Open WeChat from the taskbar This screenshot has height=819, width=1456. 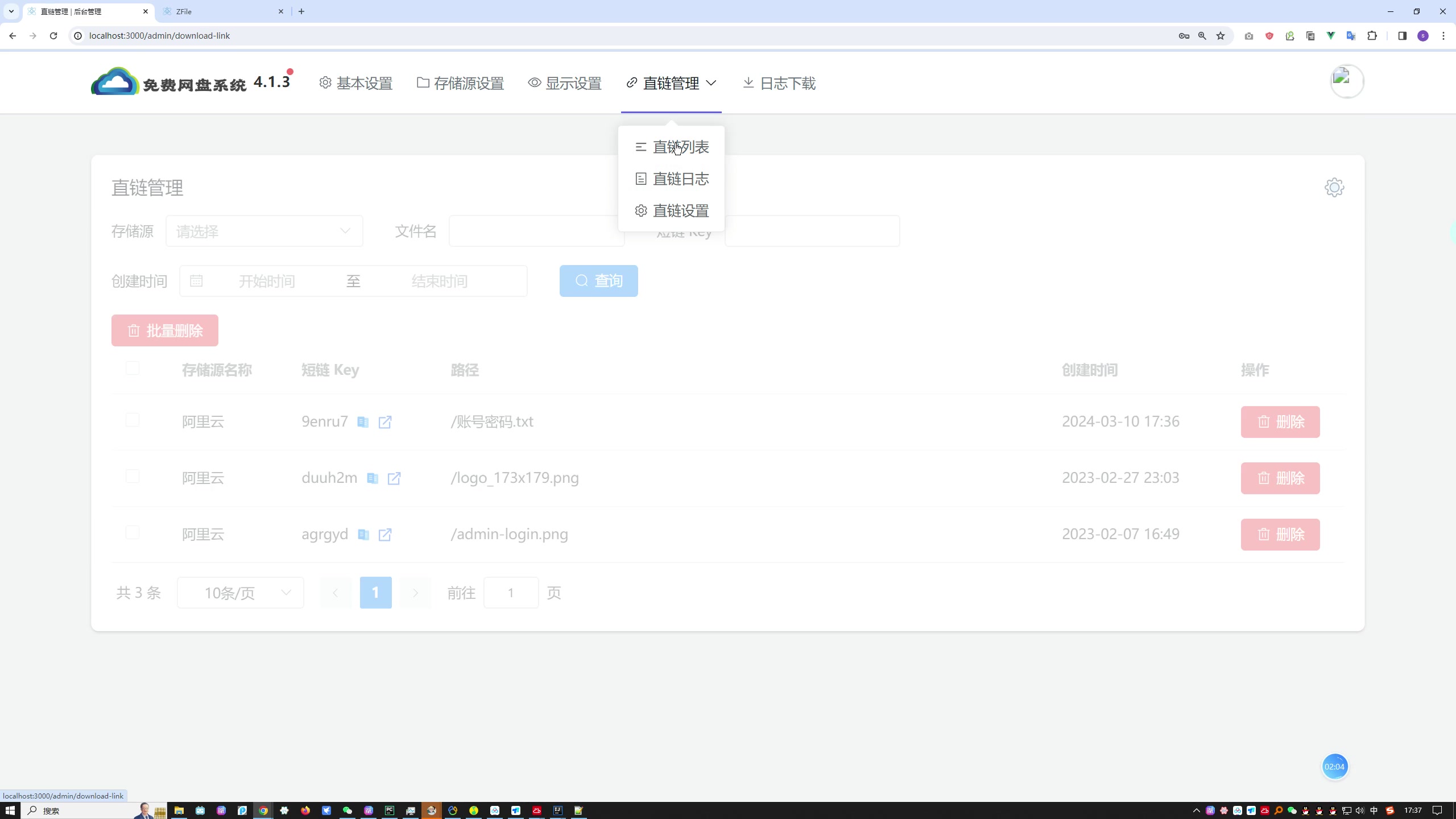[x=348, y=810]
